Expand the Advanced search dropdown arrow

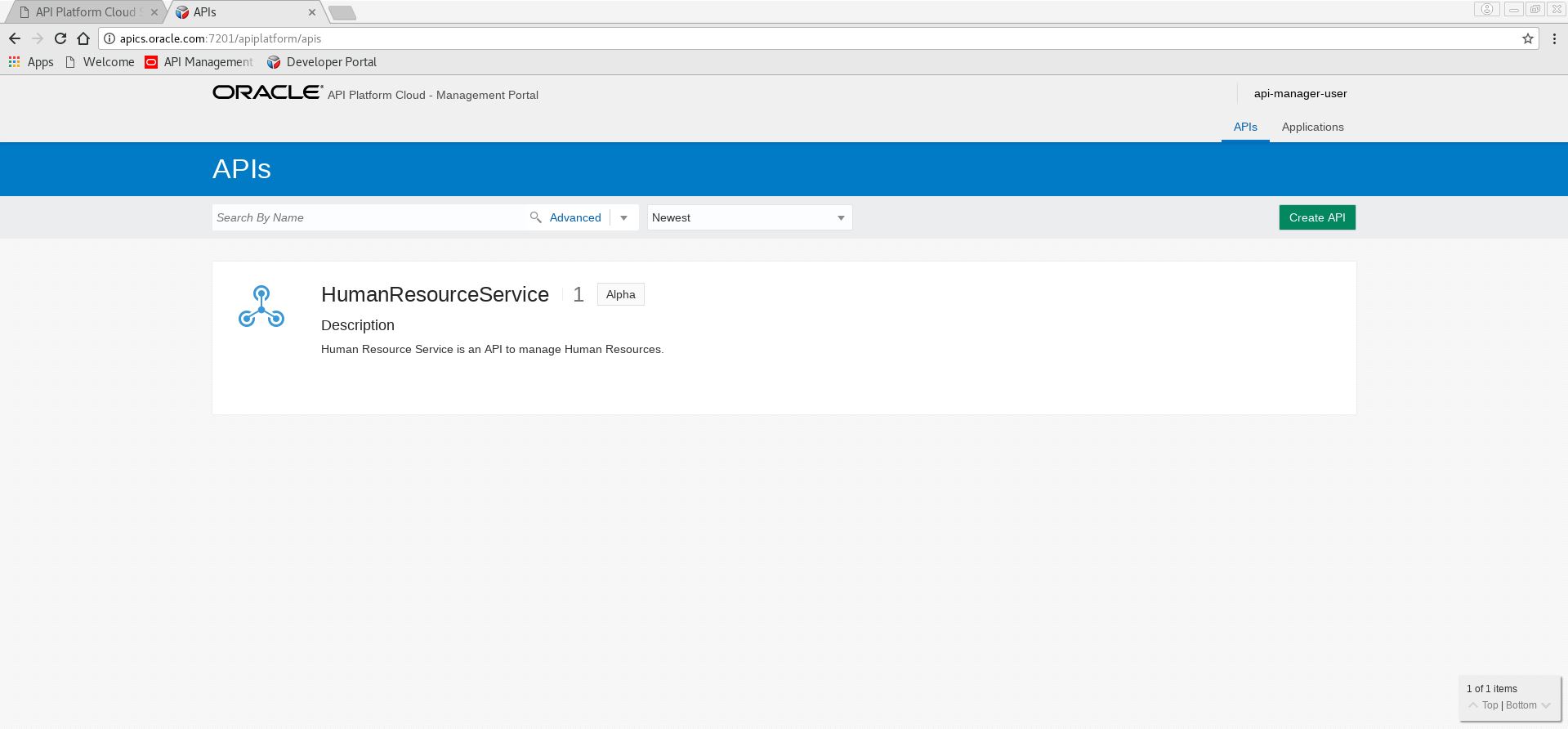pyautogui.click(x=623, y=218)
